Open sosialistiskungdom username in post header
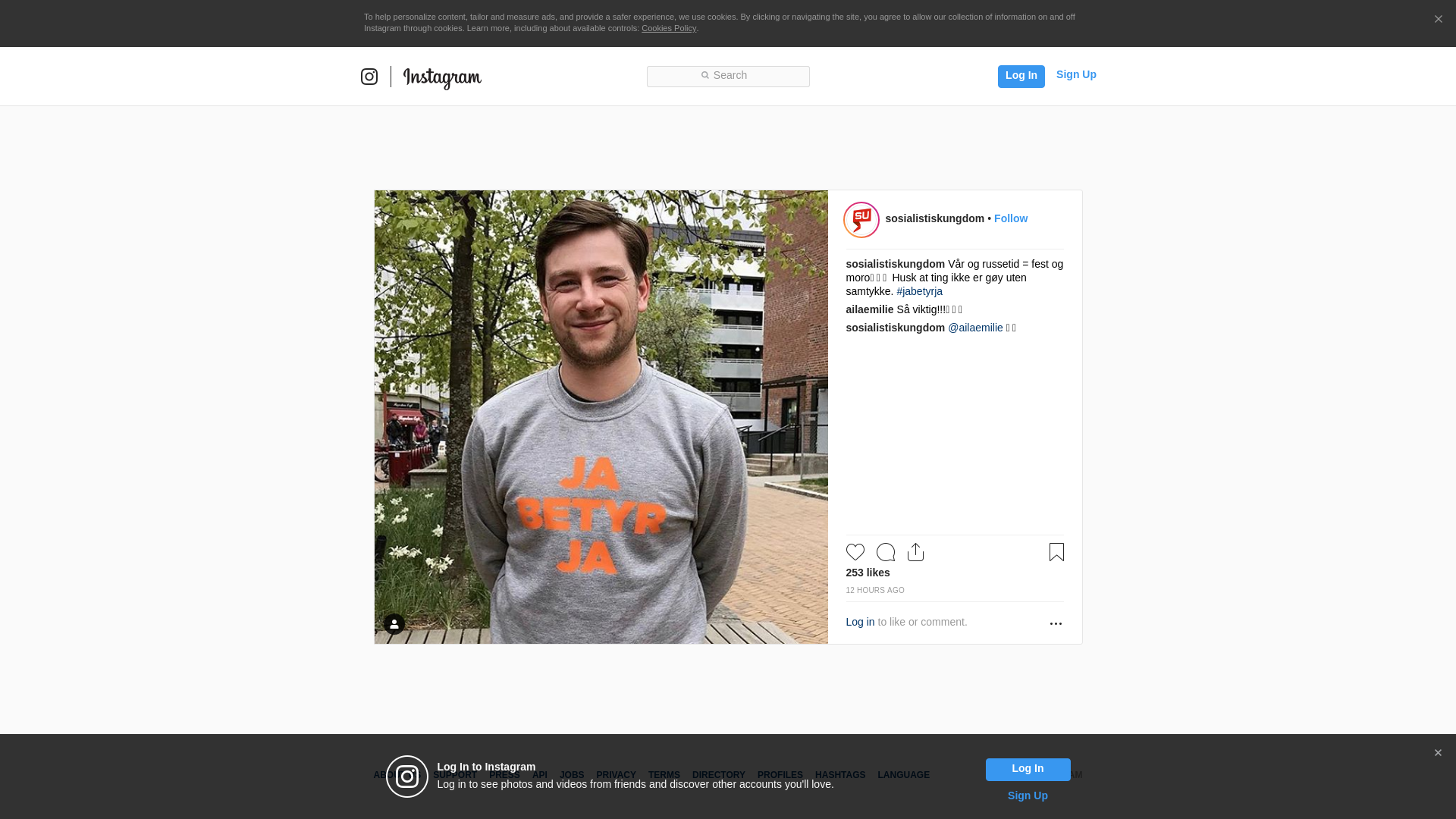Image resolution: width=1456 pixels, height=819 pixels. click(934, 218)
